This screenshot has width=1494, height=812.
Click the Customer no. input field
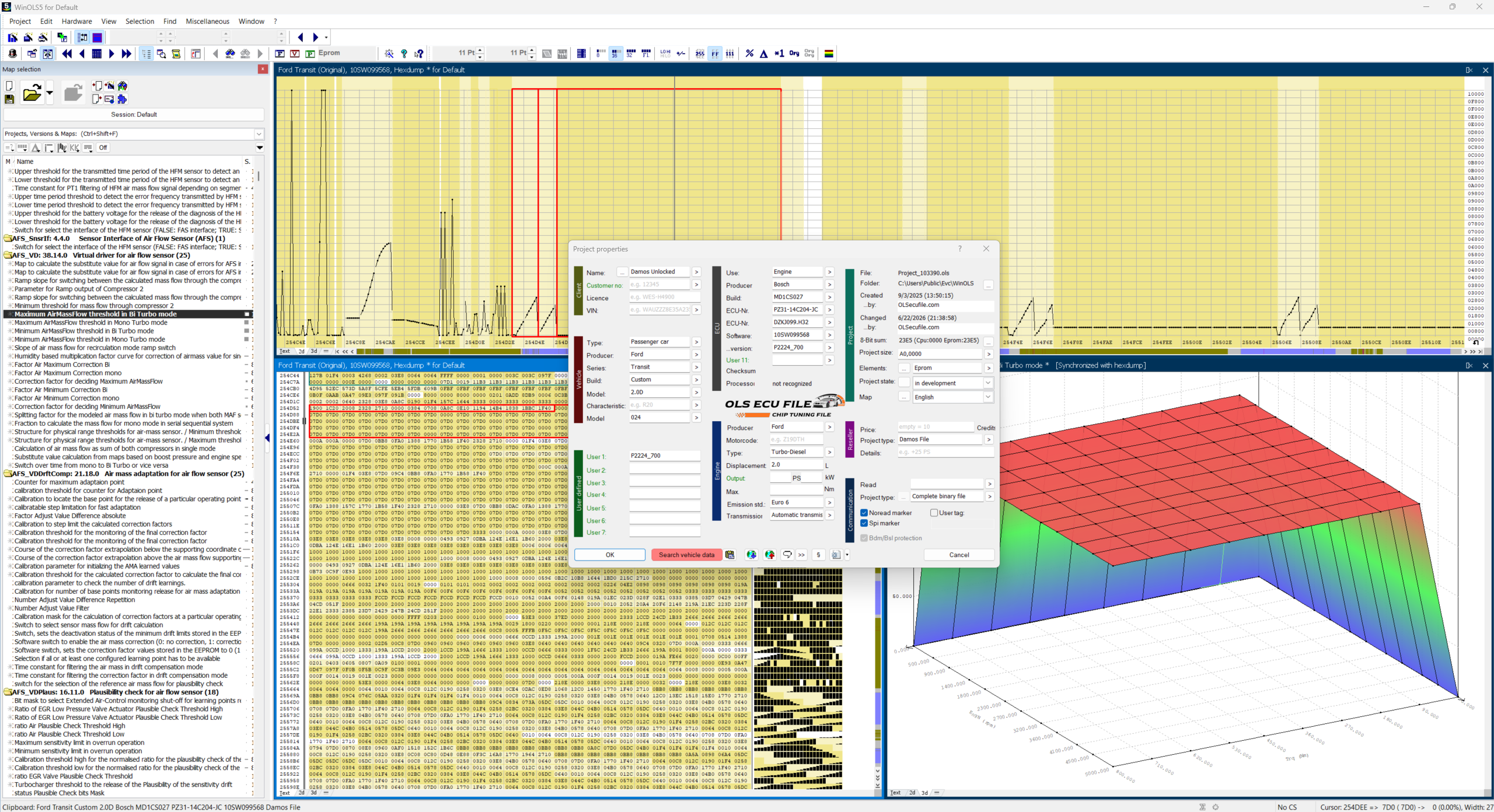click(659, 285)
